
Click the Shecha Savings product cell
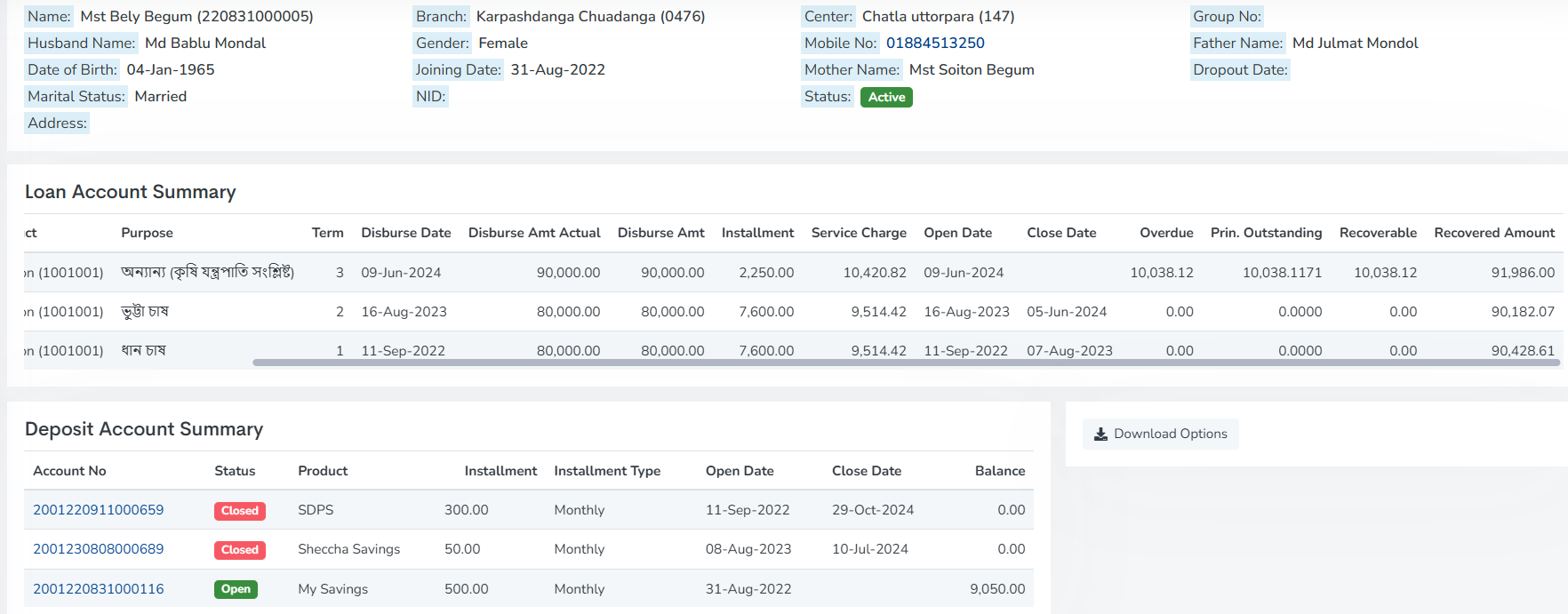348,549
